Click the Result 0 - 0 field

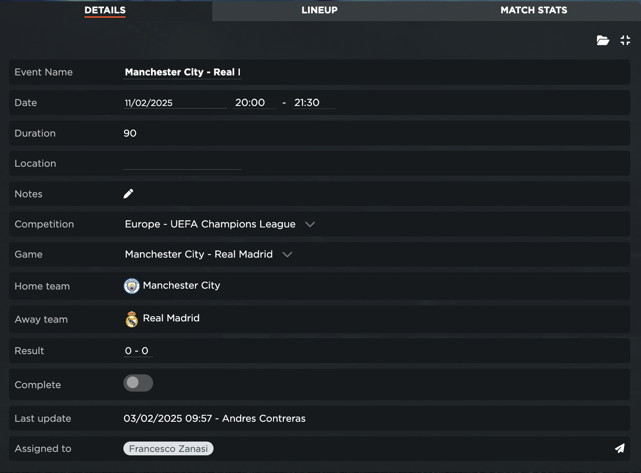click(138, 351)
